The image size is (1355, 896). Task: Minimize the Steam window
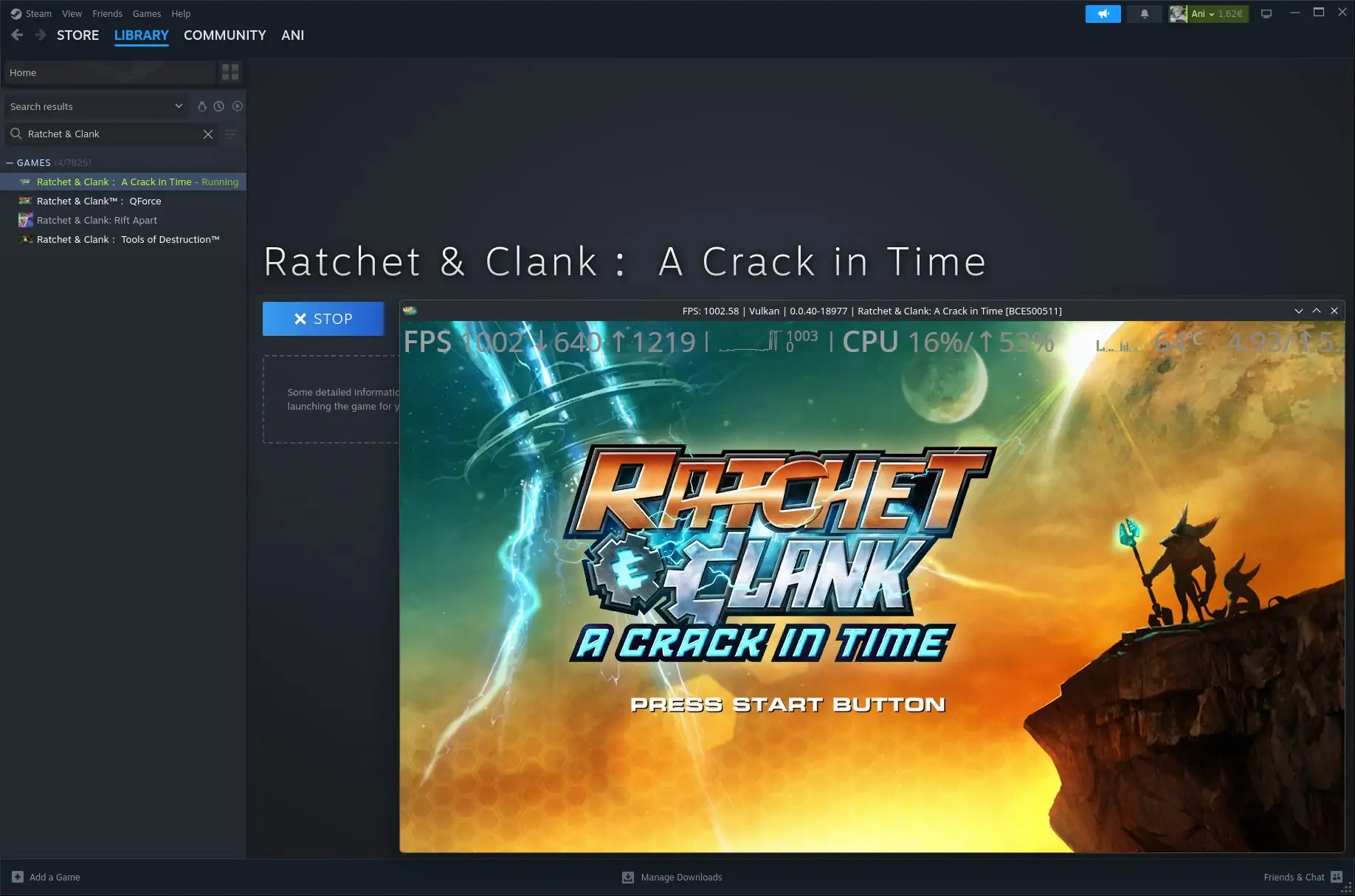pyautogui.click(x=1295, y=13)
